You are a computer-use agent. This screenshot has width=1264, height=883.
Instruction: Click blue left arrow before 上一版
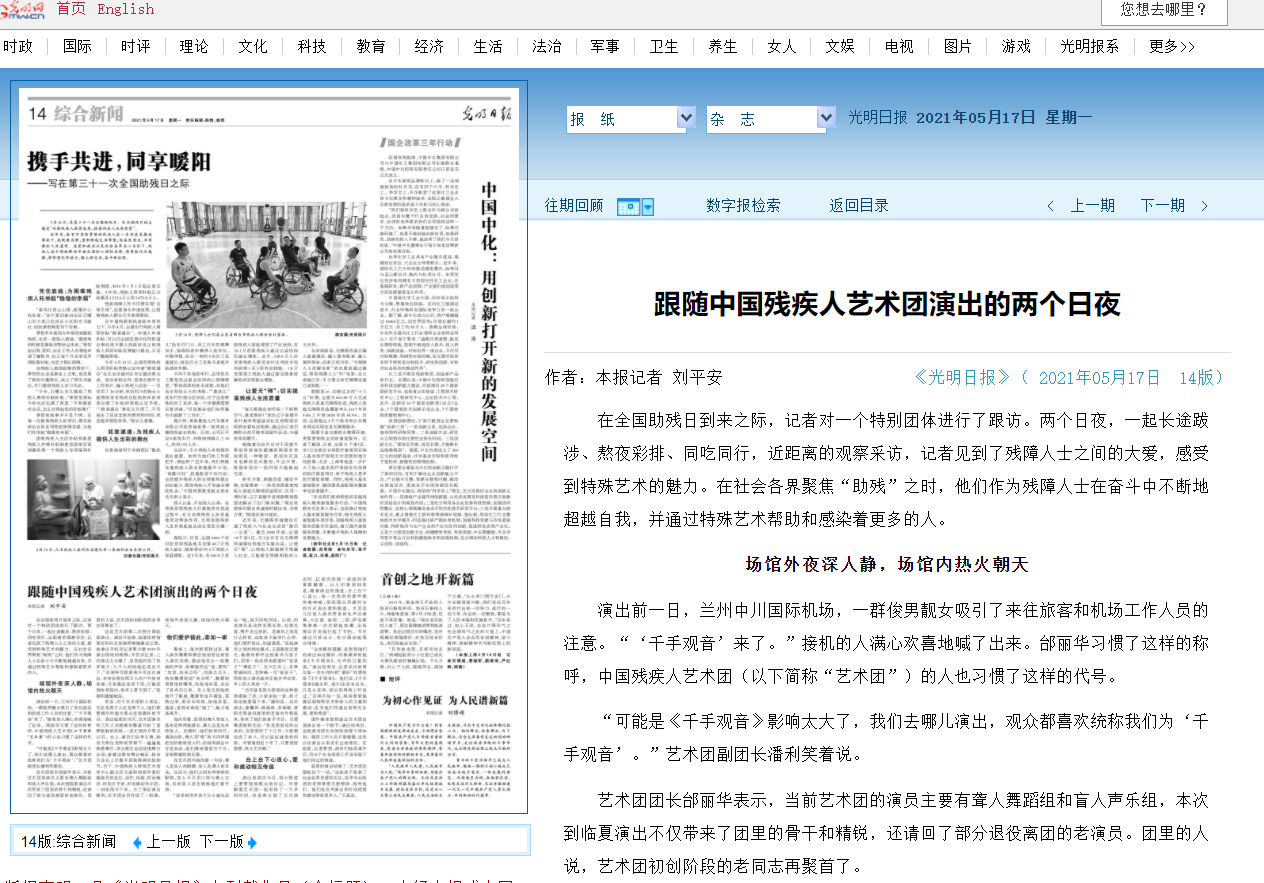(x=137, y=842)
